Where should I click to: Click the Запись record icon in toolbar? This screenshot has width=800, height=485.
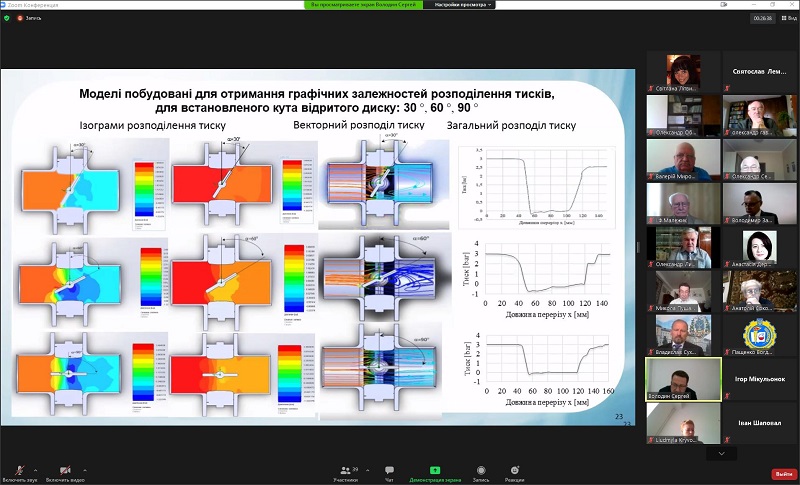[x=481, y=470]
